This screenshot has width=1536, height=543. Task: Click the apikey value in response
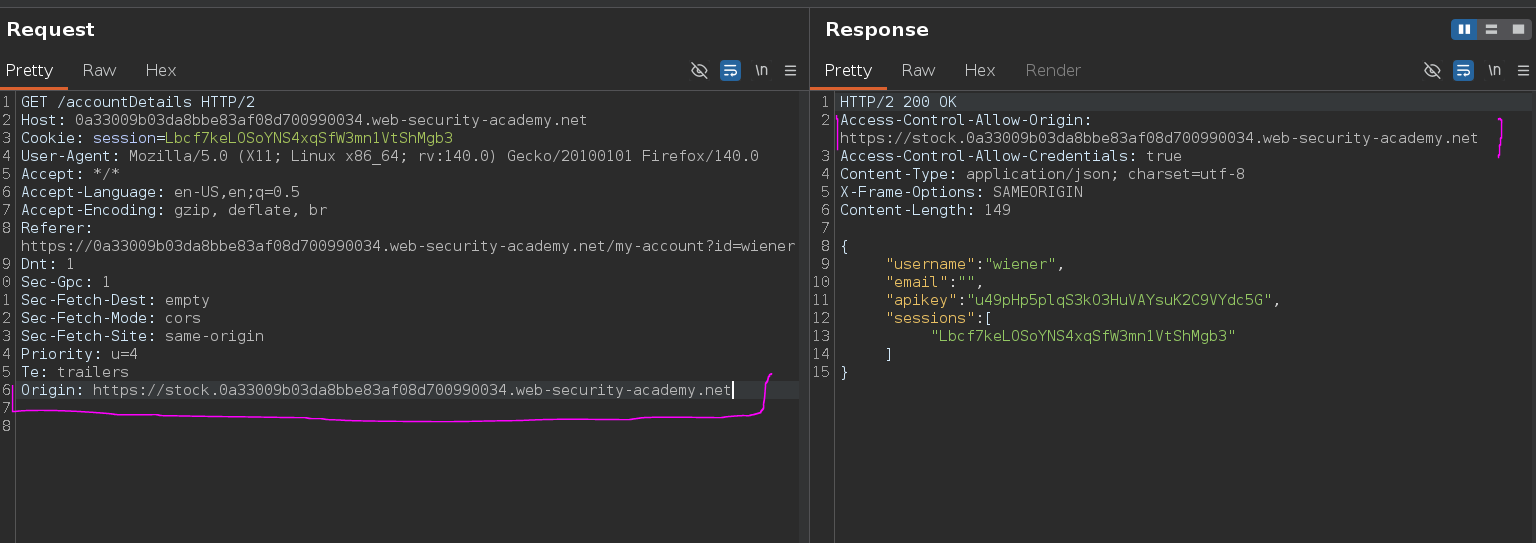1121,300
